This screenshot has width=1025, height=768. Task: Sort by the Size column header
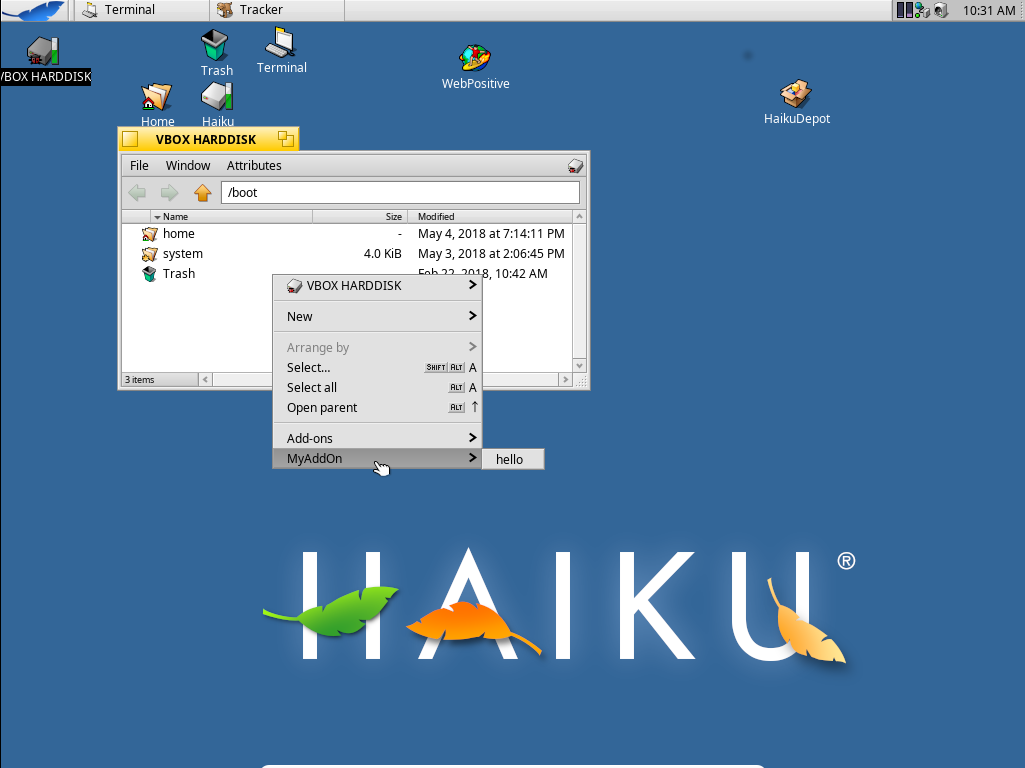pyautogui.click(x=360, y=216)
